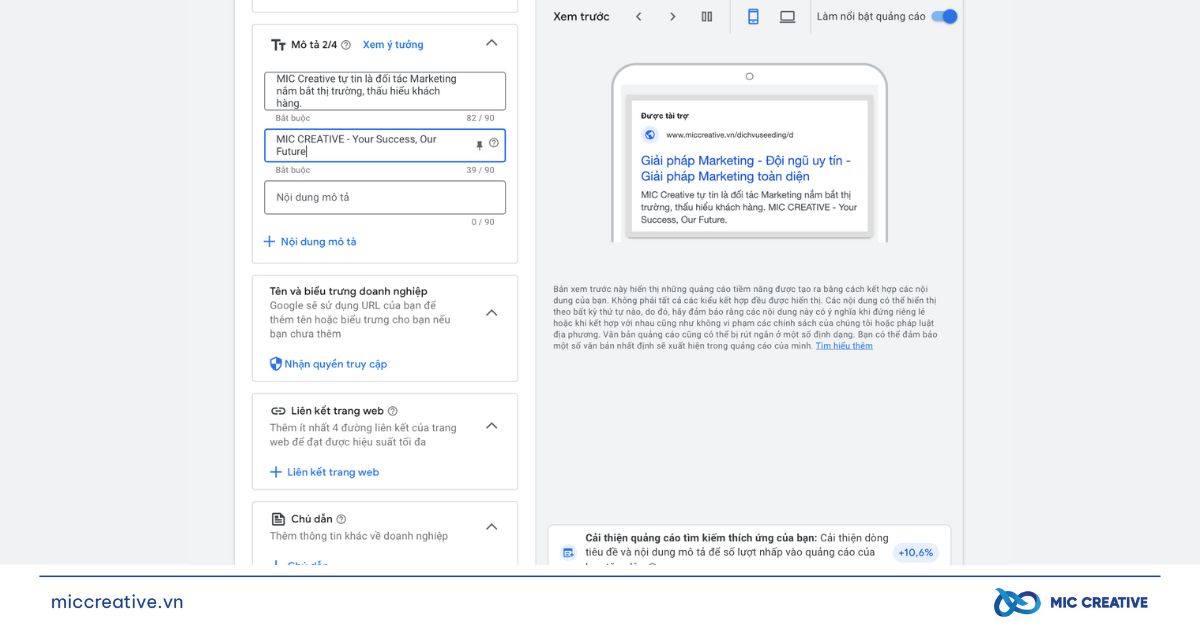Click help icon next to Liên kết trang web
Screen dimensions: 1200x630
click(x=392, y=411)
